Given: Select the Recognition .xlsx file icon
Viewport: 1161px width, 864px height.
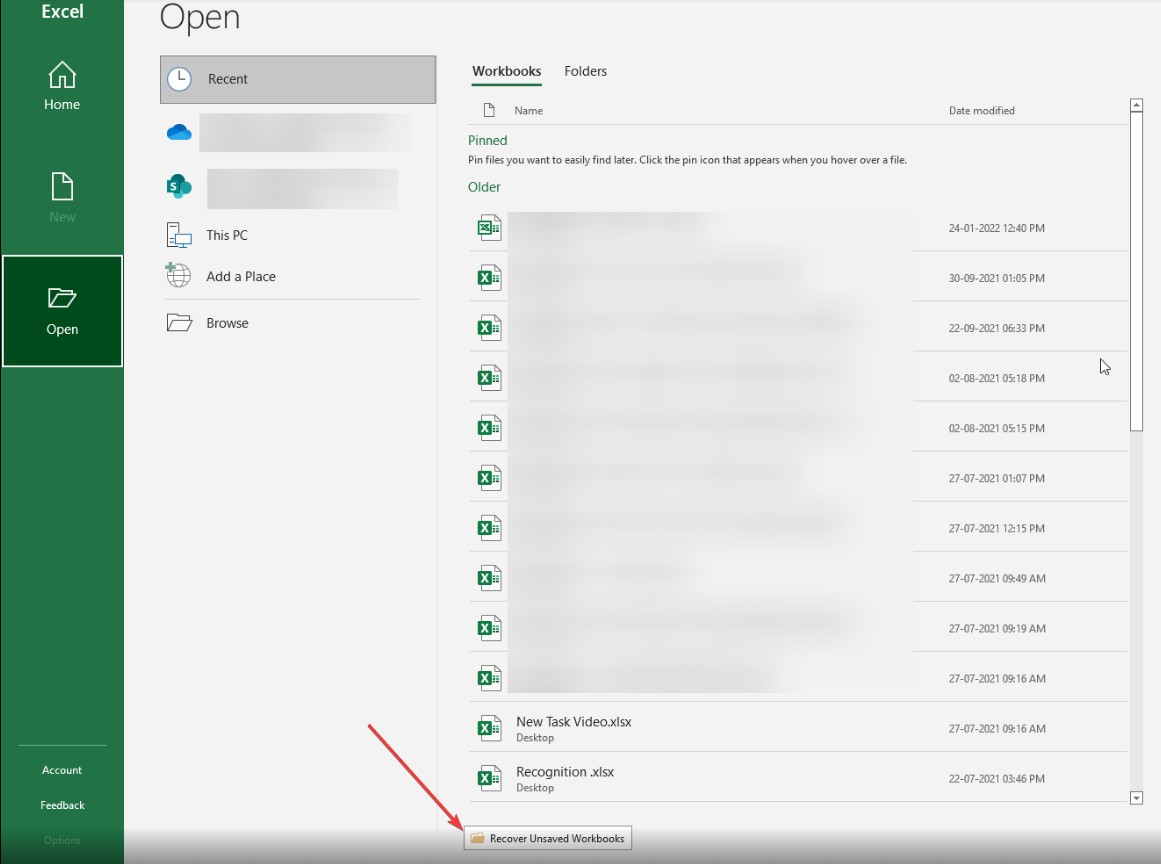Looking at the screenshot, I should pos(488,777).
